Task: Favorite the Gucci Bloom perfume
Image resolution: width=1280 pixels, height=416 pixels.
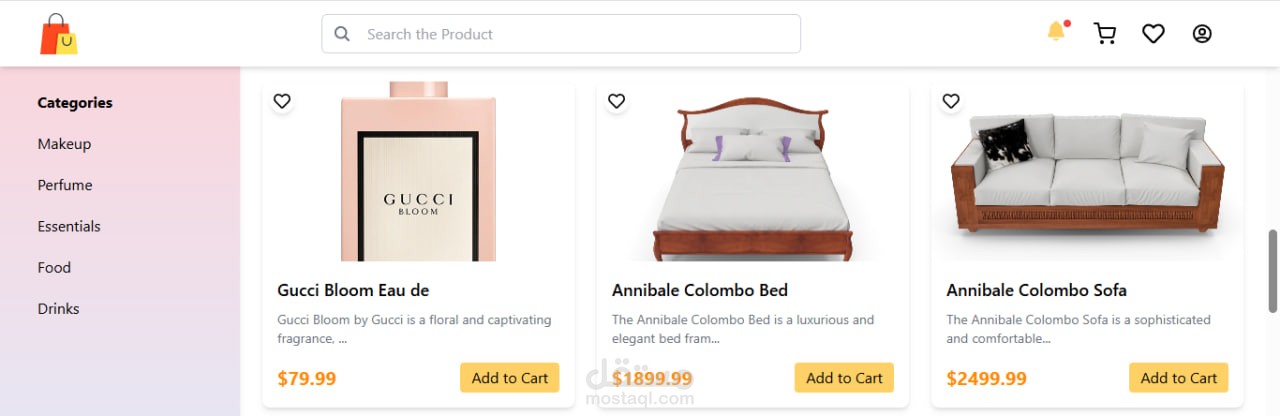Action: coord(282,101)
